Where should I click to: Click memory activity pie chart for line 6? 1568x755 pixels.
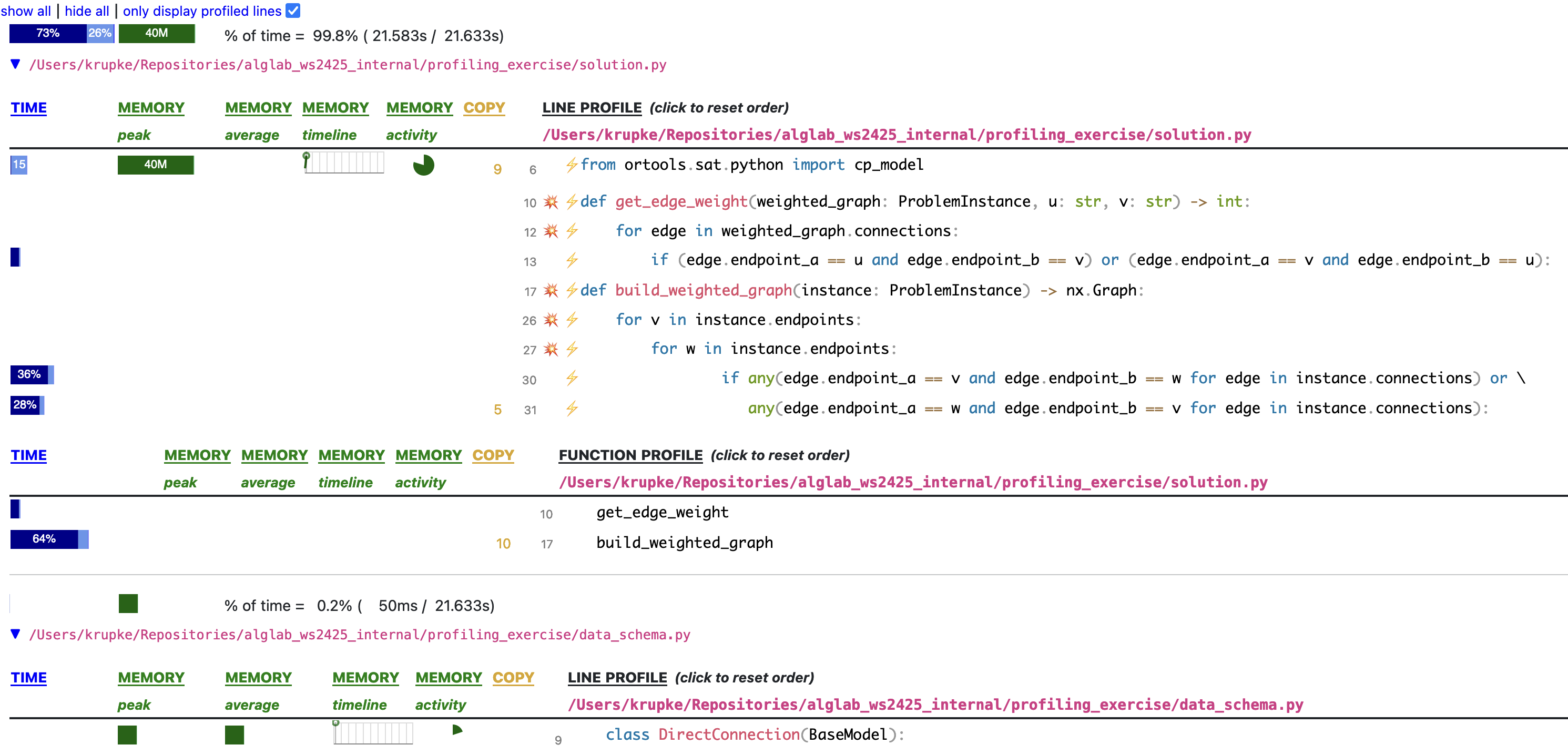coord(423,165)
